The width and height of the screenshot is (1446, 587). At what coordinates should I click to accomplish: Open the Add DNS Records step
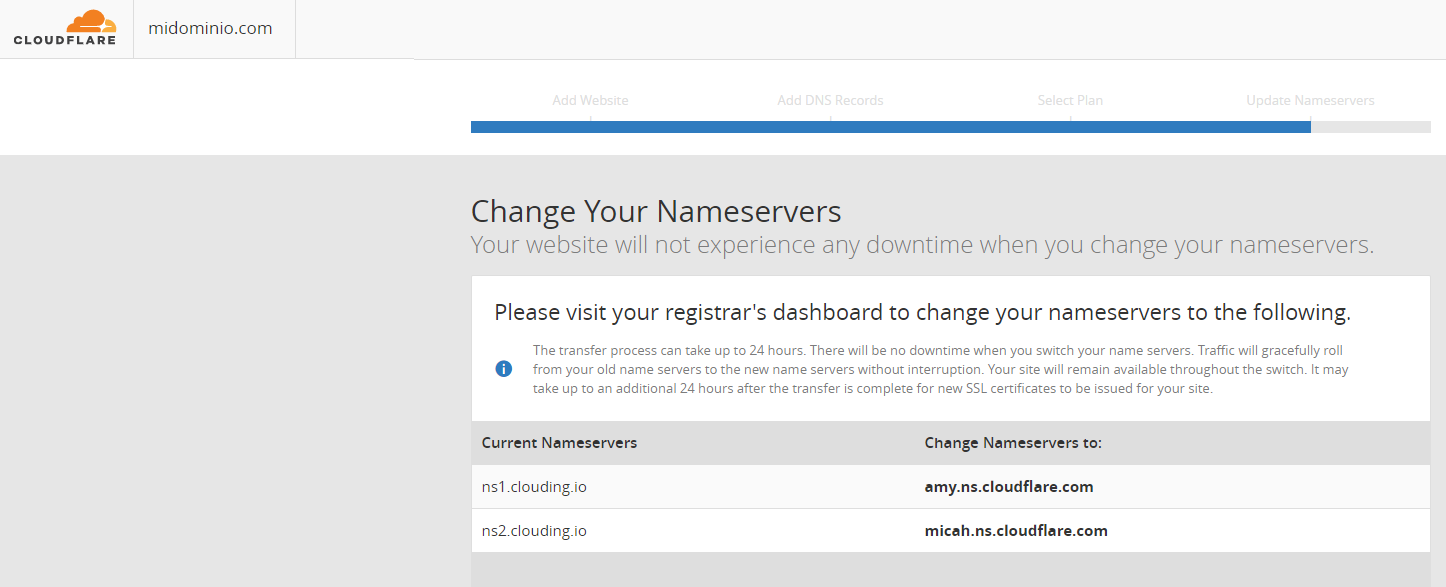tap(830, 100)
